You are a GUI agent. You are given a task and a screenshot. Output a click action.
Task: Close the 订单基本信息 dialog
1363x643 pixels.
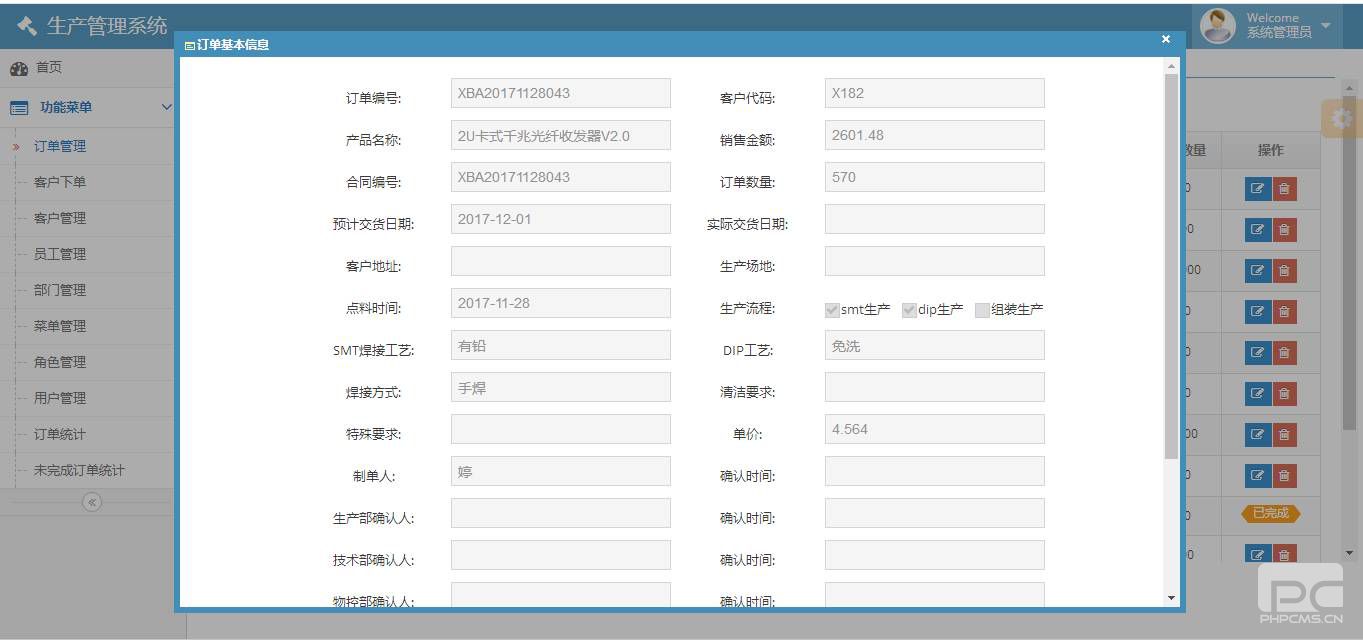1165,39
